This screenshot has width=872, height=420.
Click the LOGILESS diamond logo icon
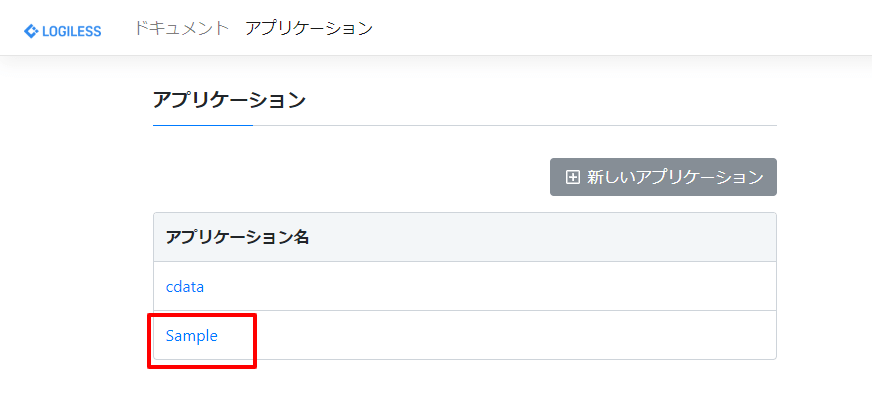pos(31,31)
